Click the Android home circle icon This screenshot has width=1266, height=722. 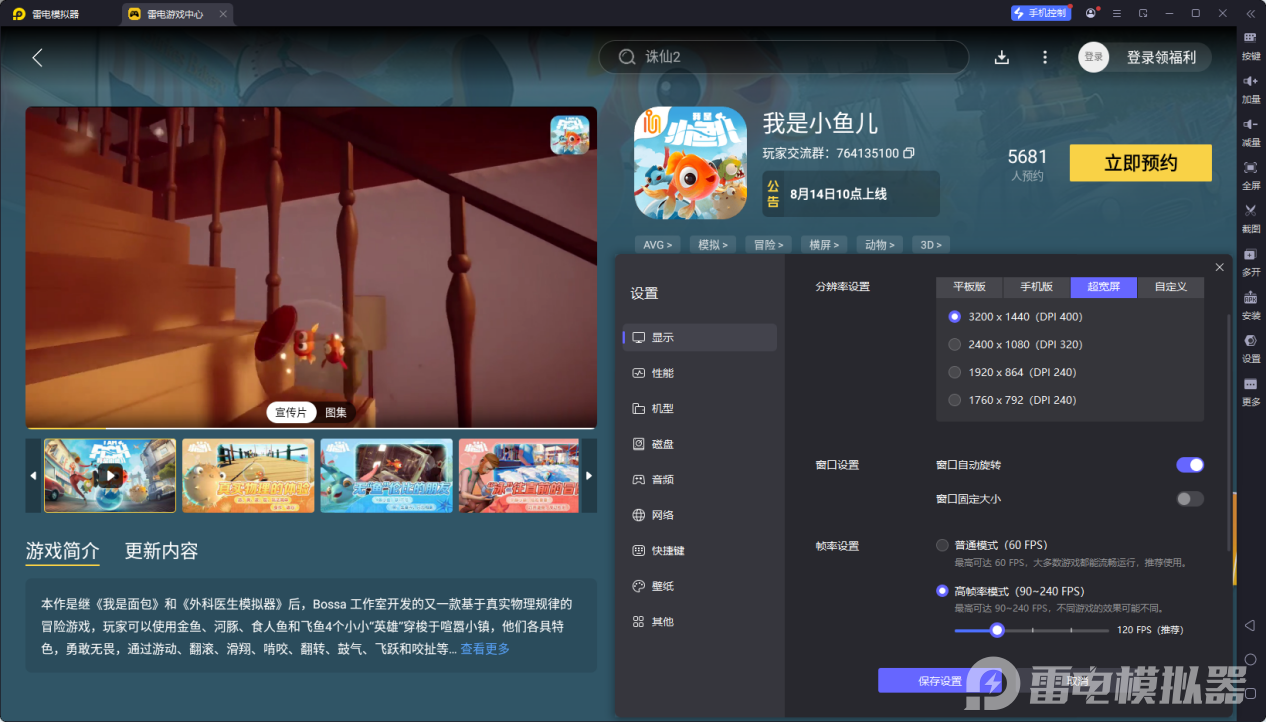[x=1250, y=660]
